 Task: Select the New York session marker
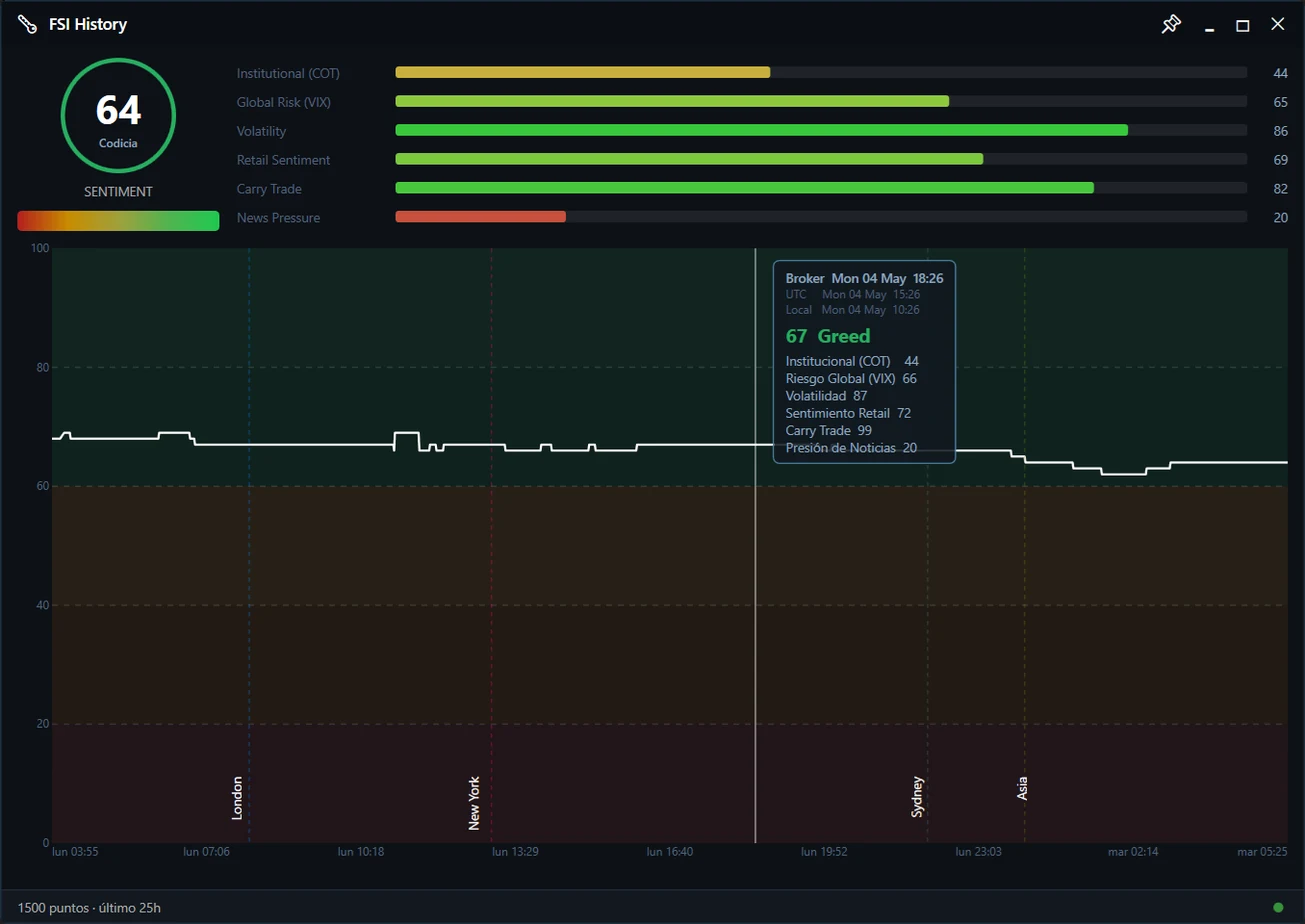click(474, 803)
